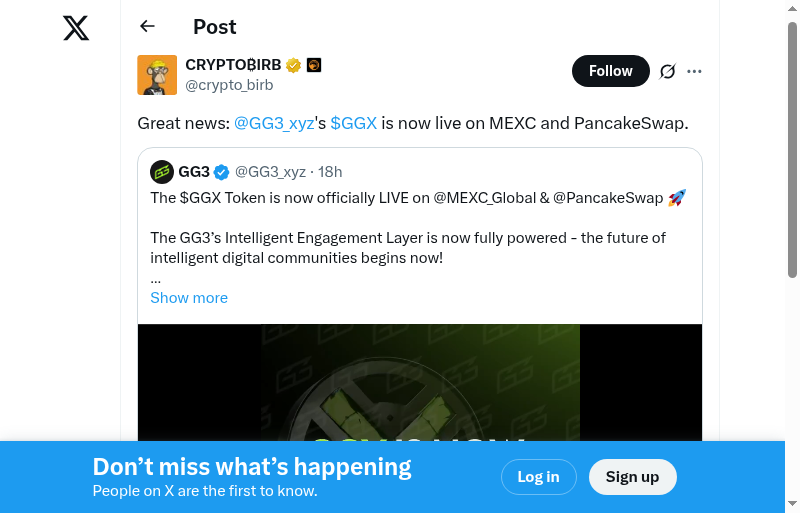The image size is (800, 513).
Task: Click the X logo home icon
Action: (76, 28)
